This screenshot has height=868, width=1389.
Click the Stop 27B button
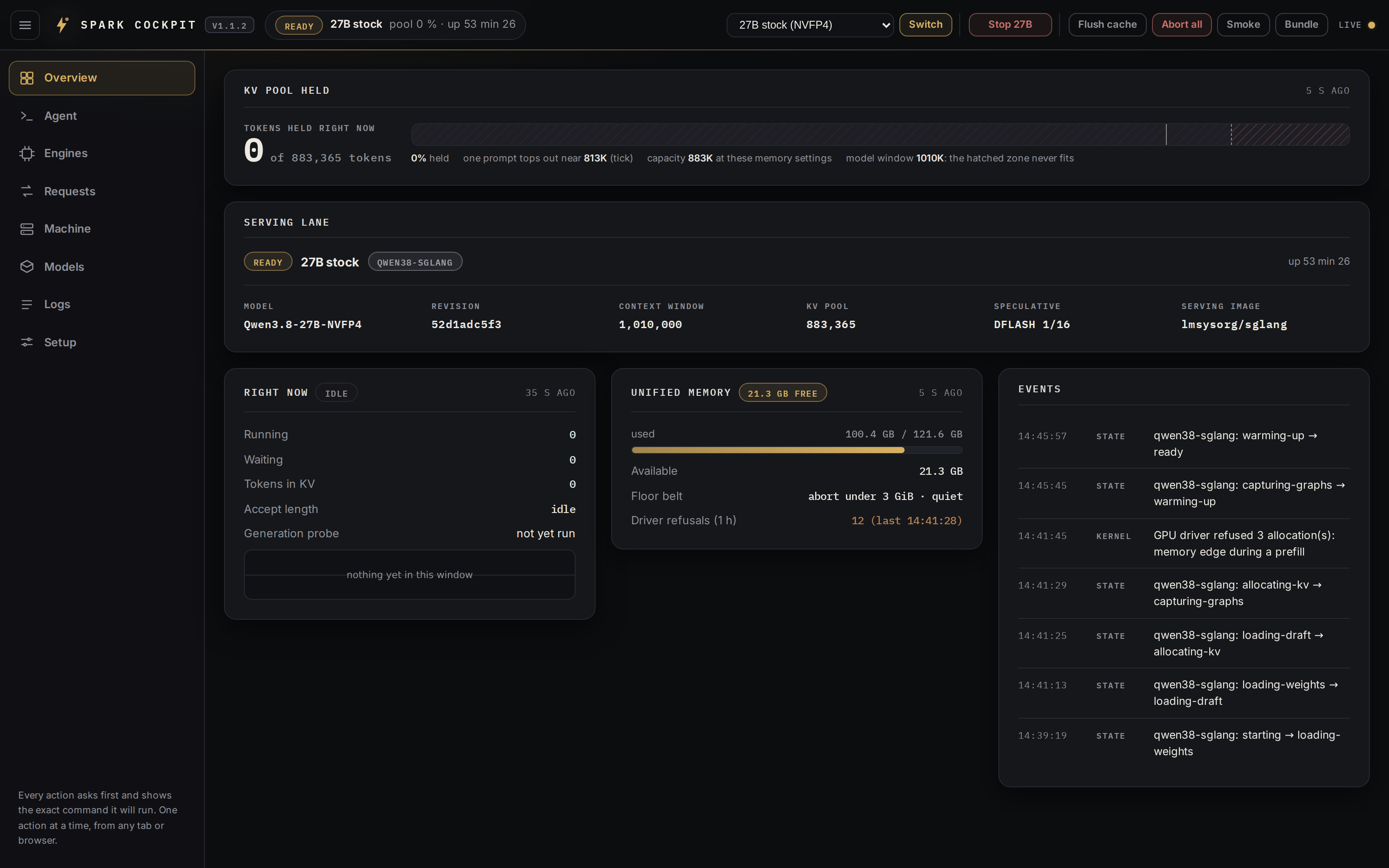pos(1010,25)
